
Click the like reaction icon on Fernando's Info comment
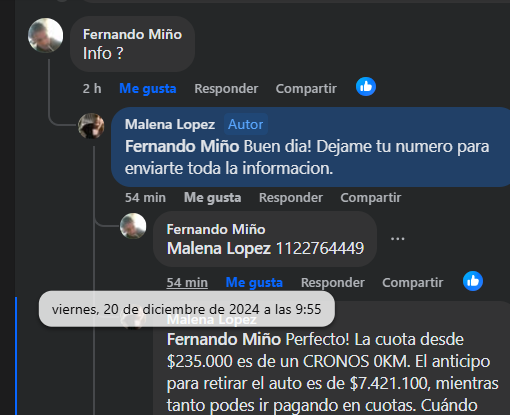pos(366,87)
